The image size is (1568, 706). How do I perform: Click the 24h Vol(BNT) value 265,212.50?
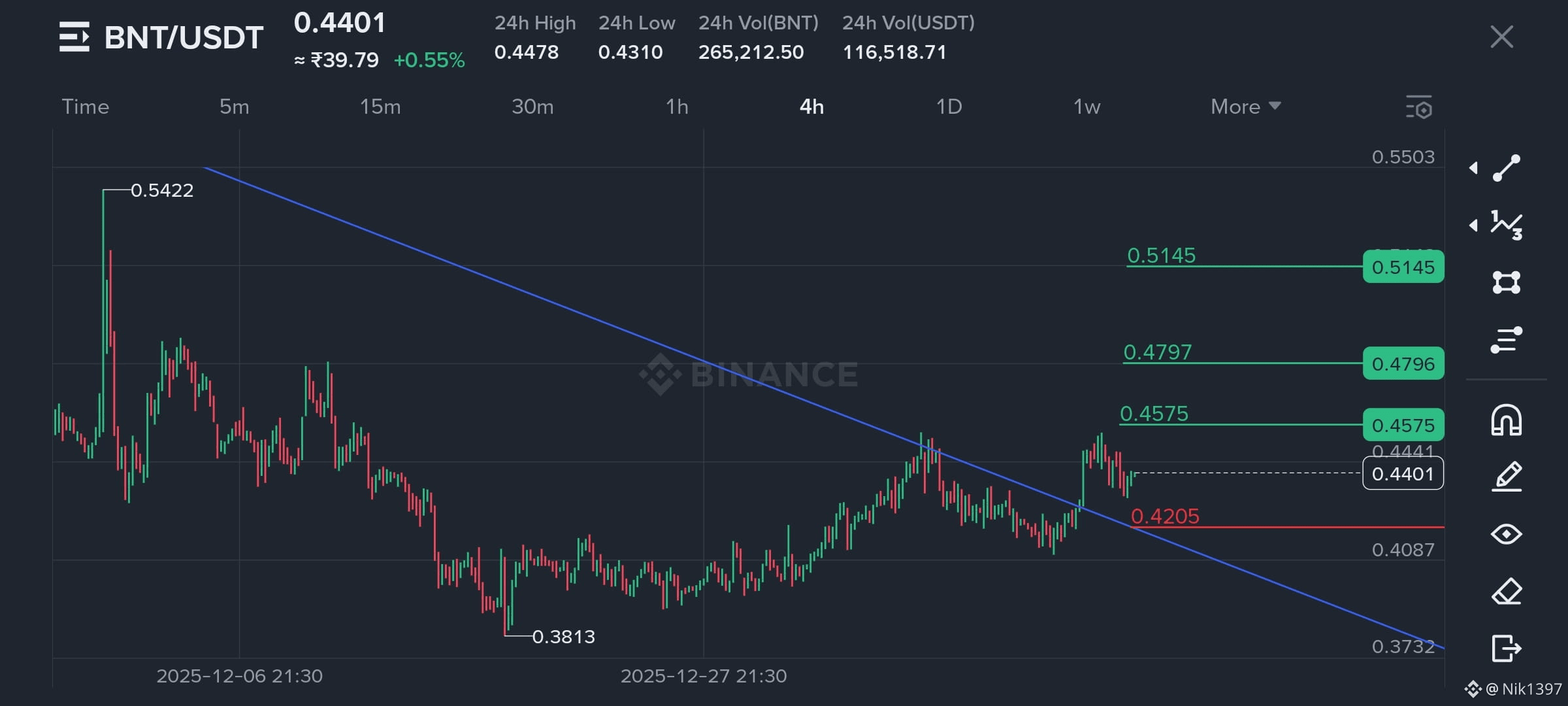751,52
